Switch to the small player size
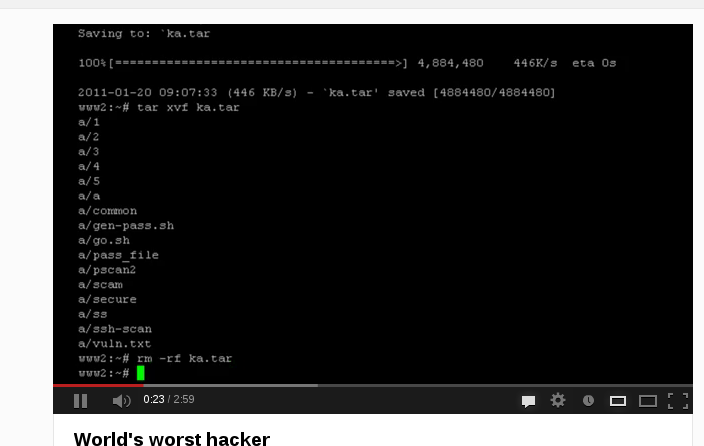704x446 pixels. [x=618, y=401]
